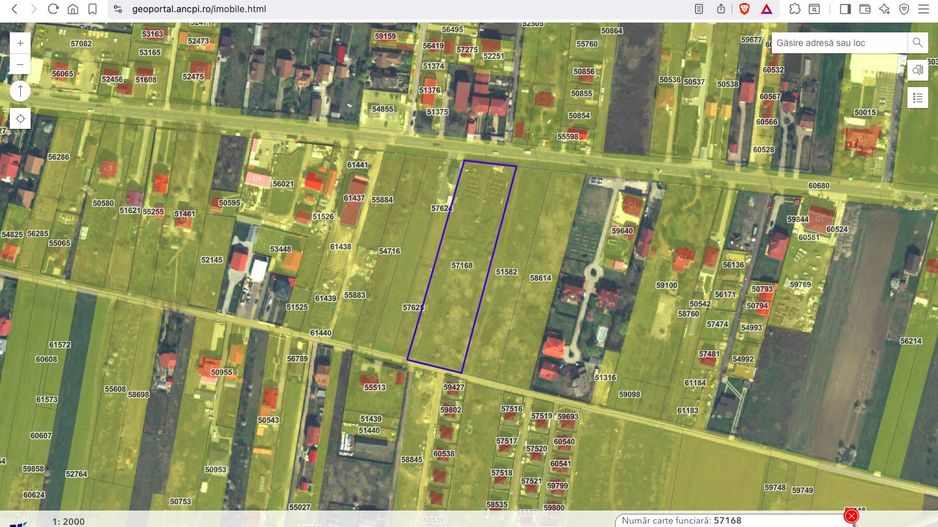Select parcel labeled 58614
This screenshot has width=938, height=527.
tap(540, 278)
